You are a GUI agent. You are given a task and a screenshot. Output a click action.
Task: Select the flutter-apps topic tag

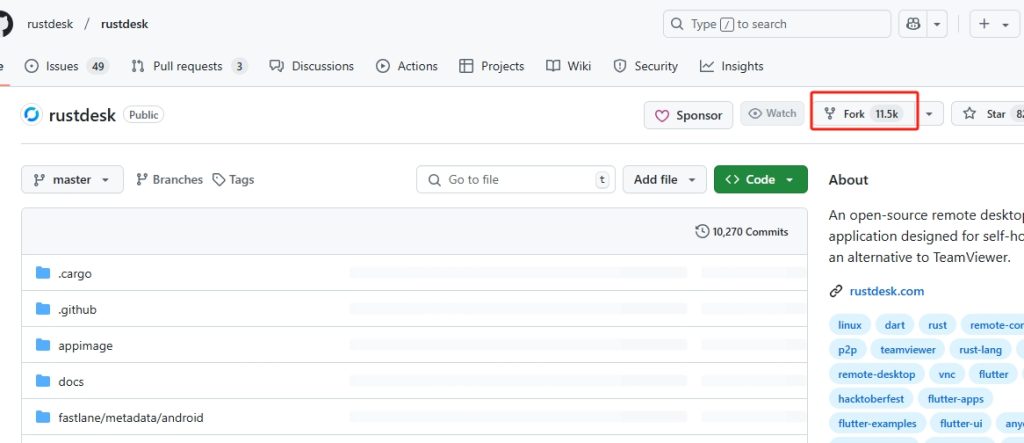click(x=955, y=399)
